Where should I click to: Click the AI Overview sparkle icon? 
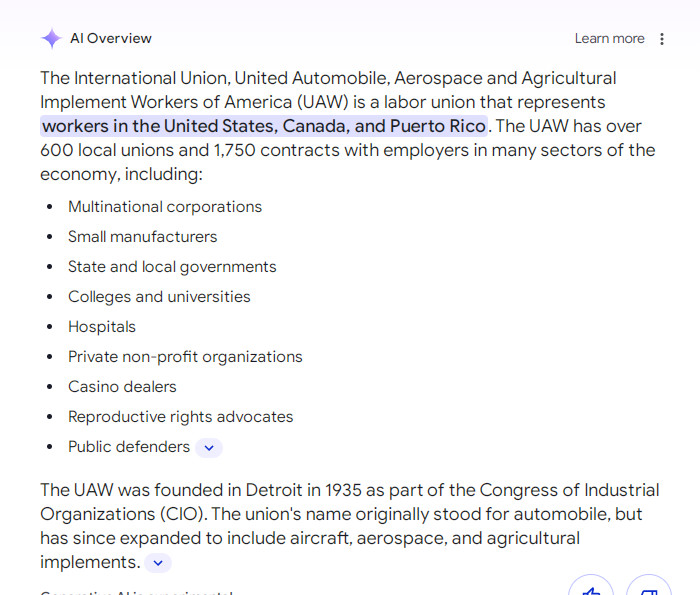point(51,39)
